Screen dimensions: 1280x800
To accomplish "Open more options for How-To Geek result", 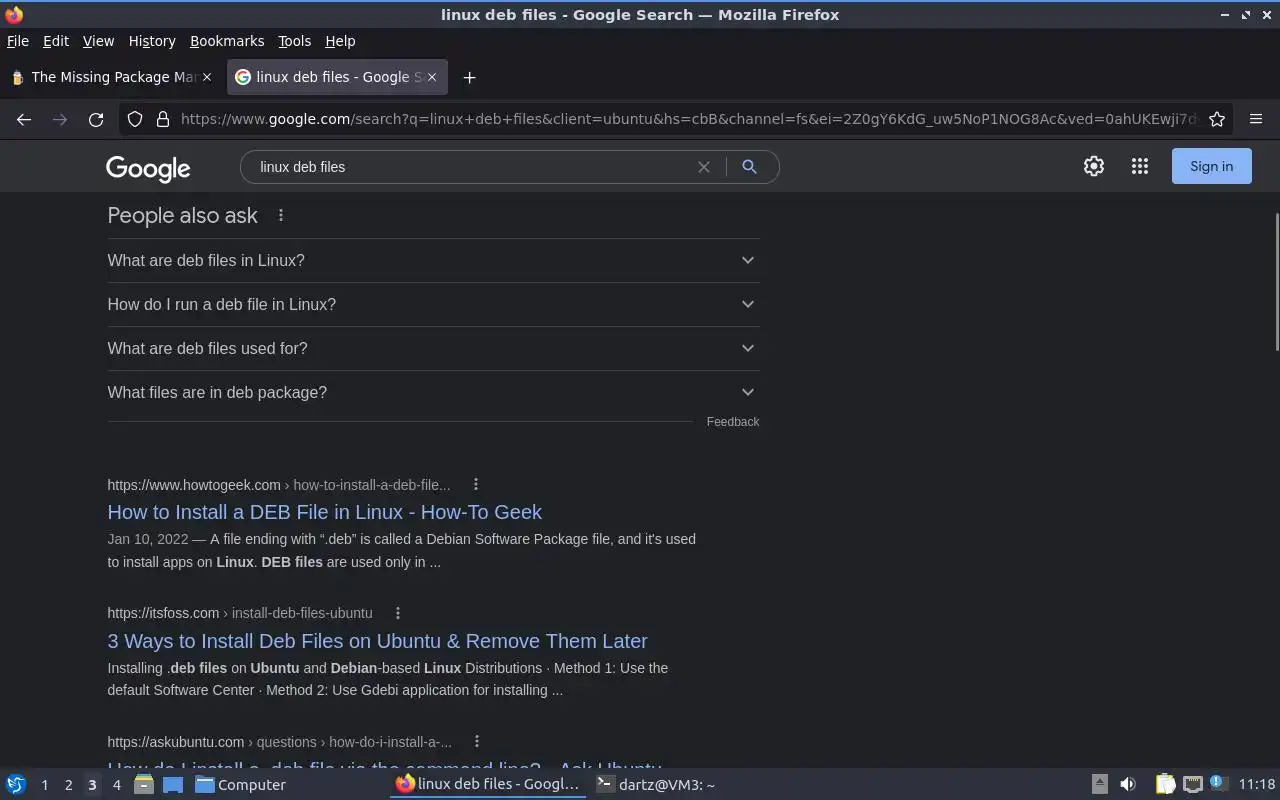I will pos(476,484).
